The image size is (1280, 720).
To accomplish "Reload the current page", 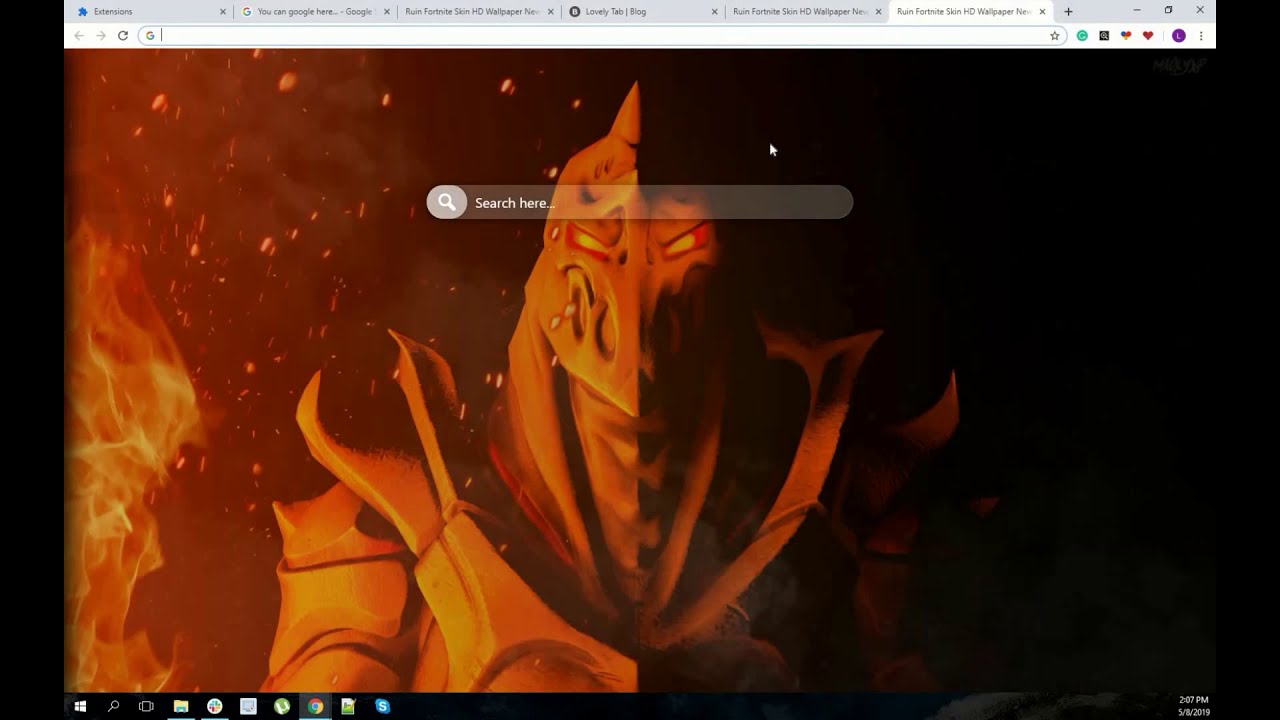I will 123,36.
